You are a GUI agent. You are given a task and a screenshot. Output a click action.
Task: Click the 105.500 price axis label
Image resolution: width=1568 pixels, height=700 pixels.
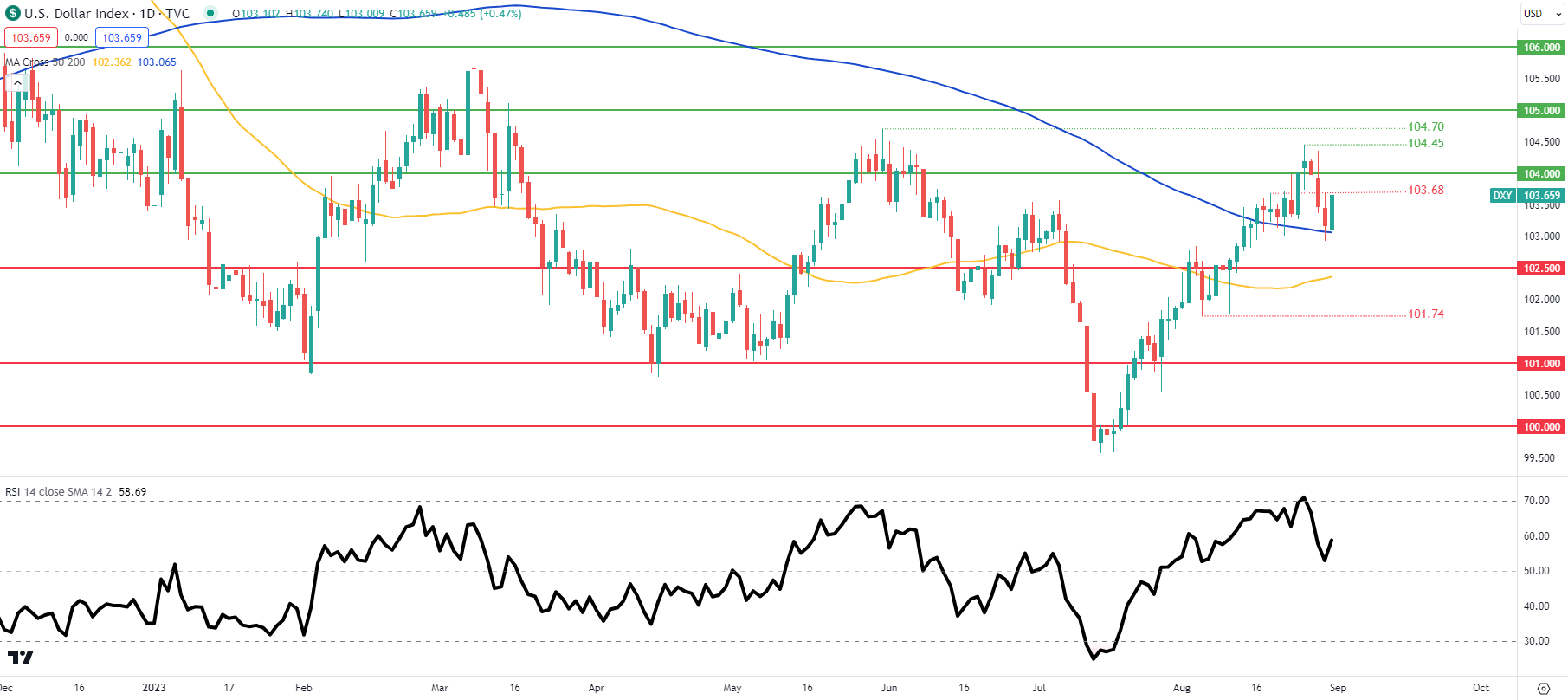1542,79
